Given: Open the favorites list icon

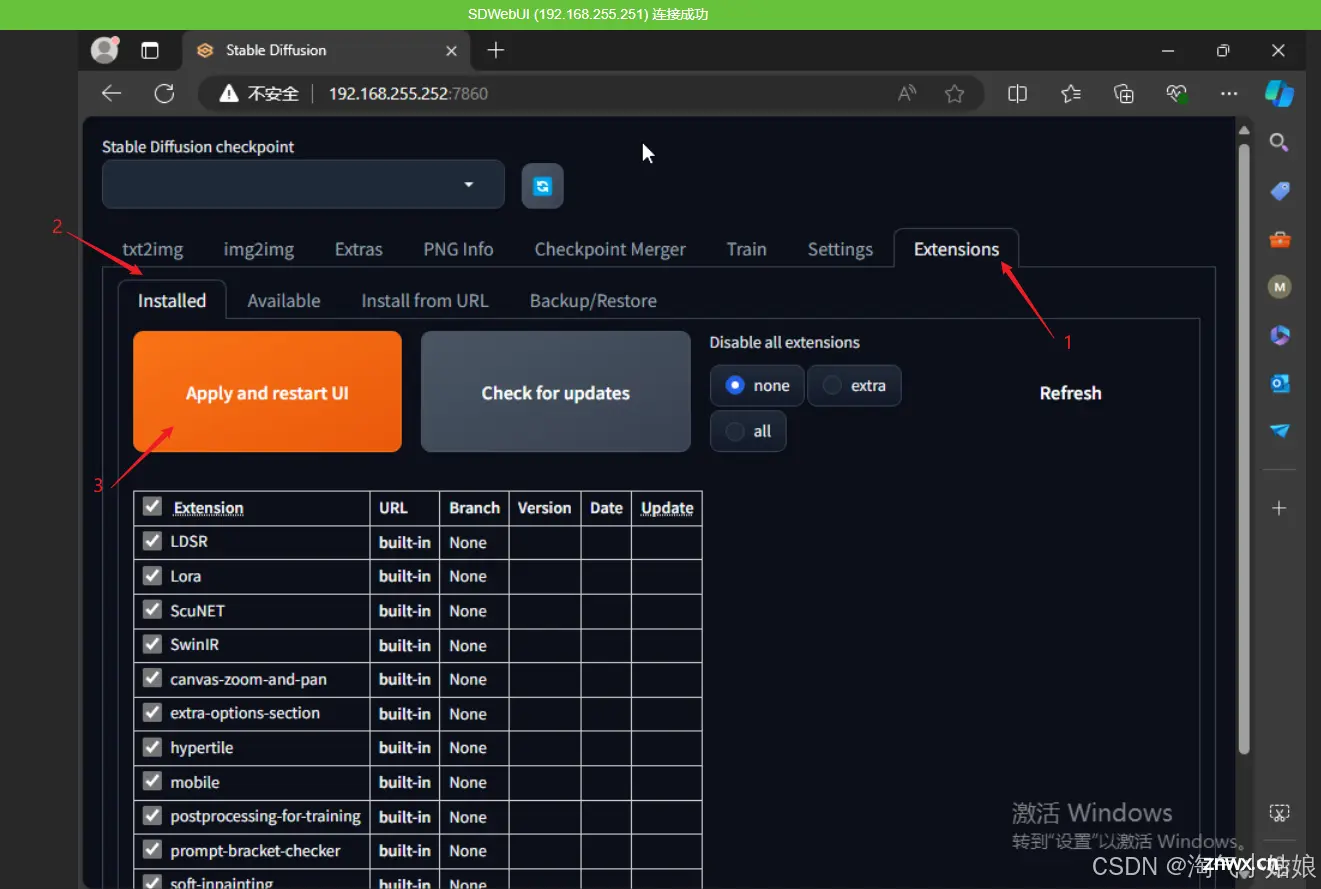Looking at the screenshot, I should [1071, 93].
